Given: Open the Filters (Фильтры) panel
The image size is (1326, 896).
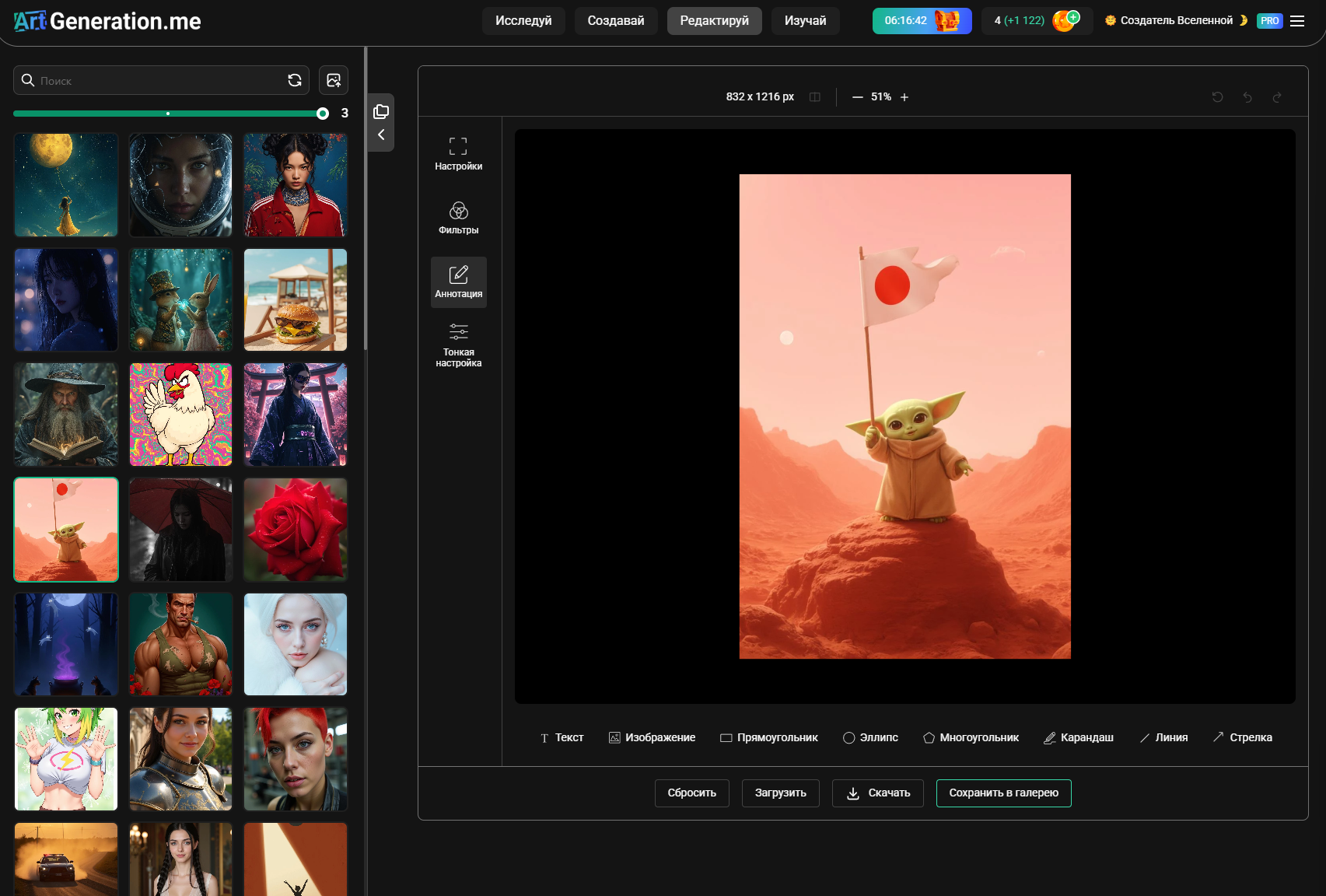Looking at the screenshot, I should click(x=458, y=218).
